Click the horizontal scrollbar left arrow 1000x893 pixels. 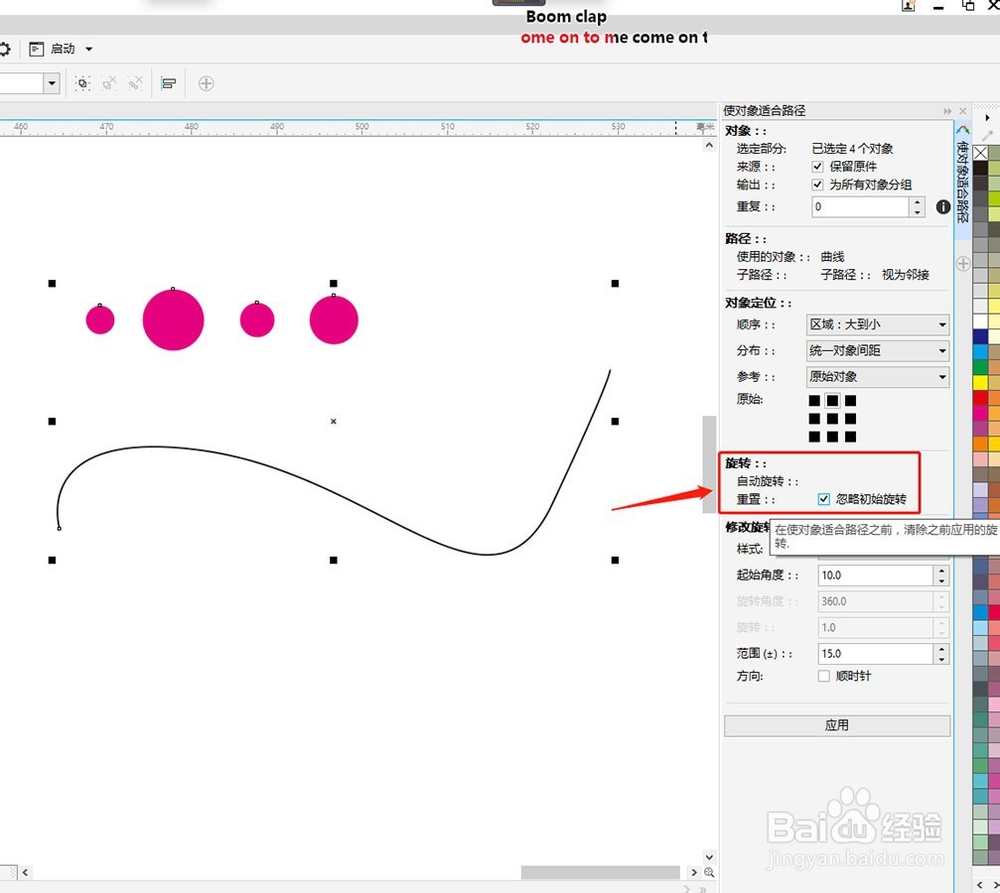(x=25, y=872)
